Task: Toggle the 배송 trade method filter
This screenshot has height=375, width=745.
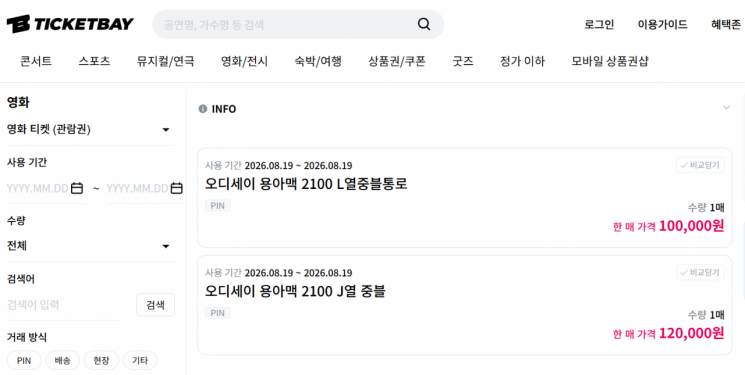Action: point(62,360)
